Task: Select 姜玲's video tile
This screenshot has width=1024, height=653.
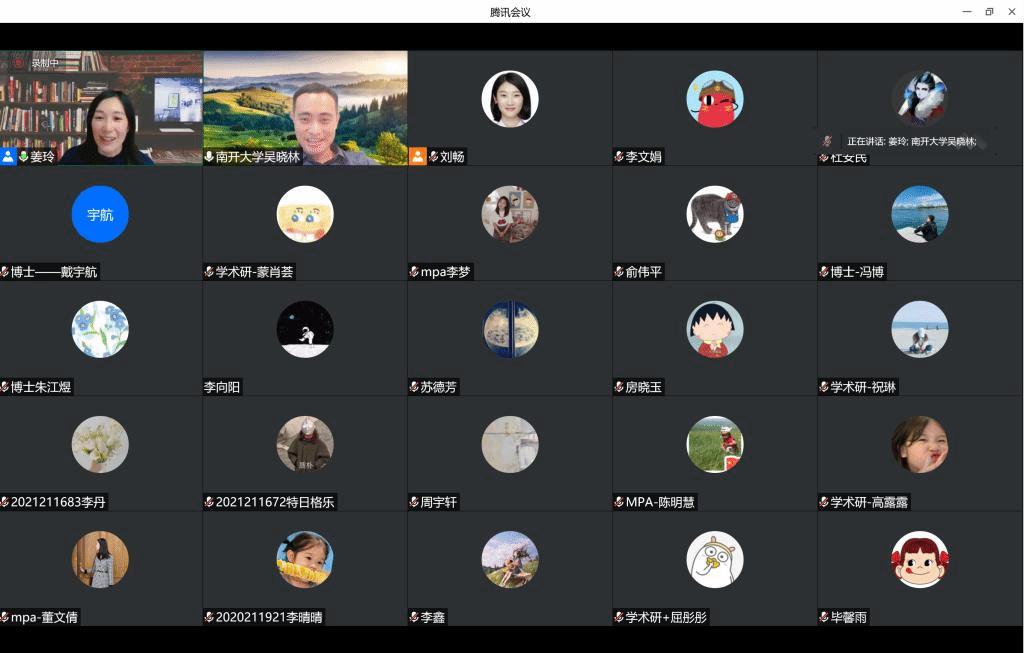Action: 100,105
